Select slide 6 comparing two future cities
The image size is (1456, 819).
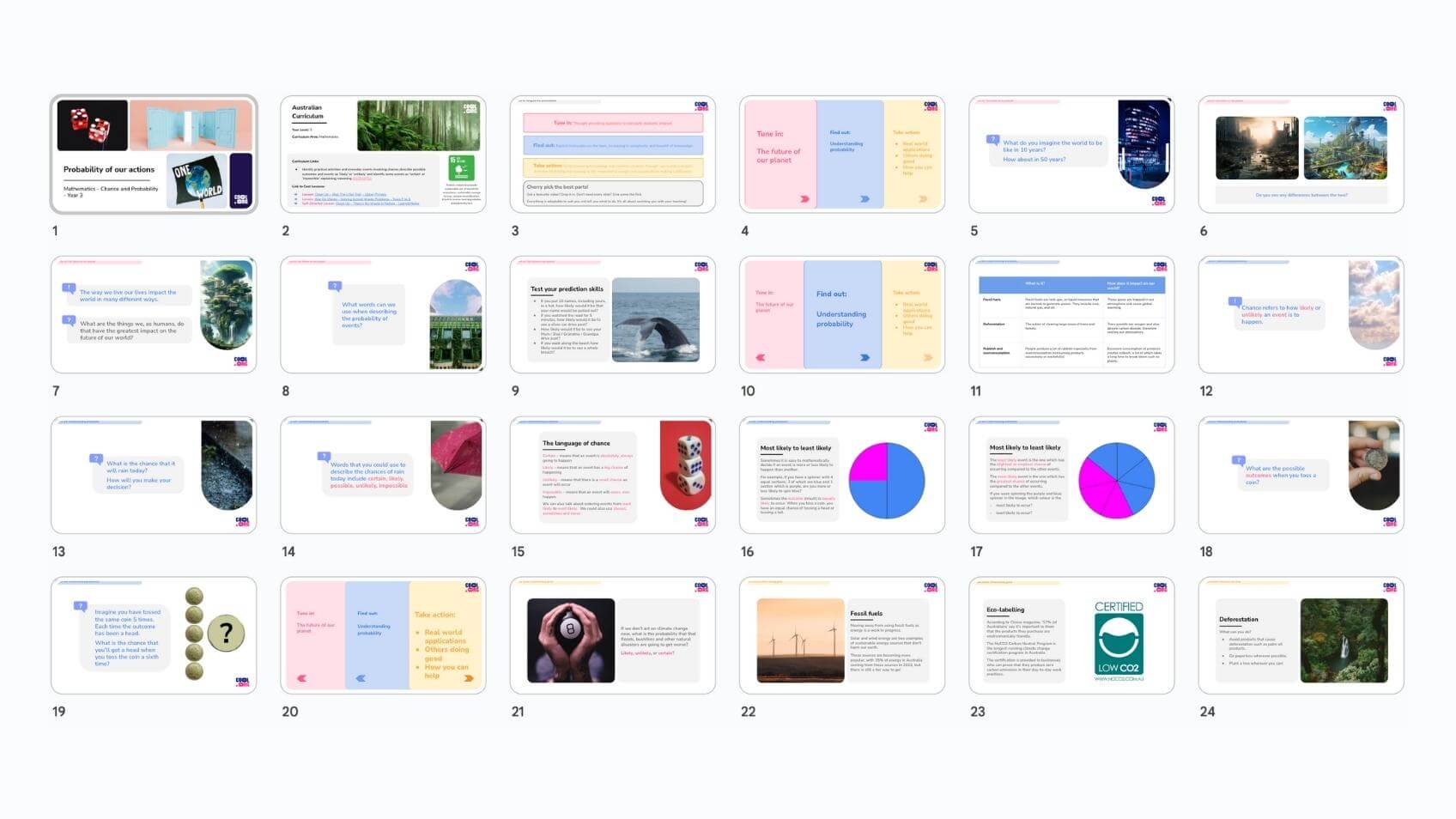(x=1301, y=155)
